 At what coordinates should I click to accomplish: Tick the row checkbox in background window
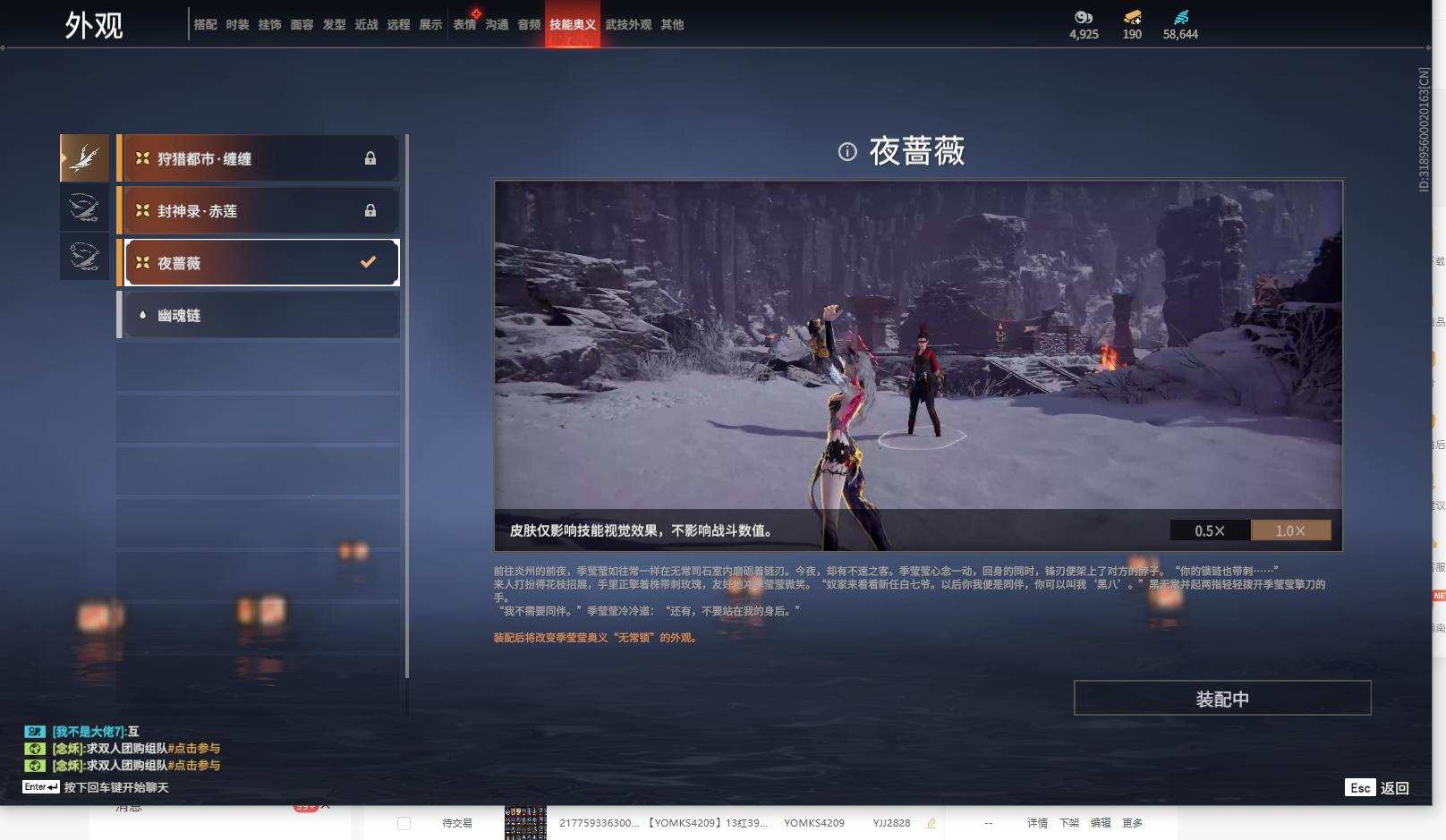(404, 823)
